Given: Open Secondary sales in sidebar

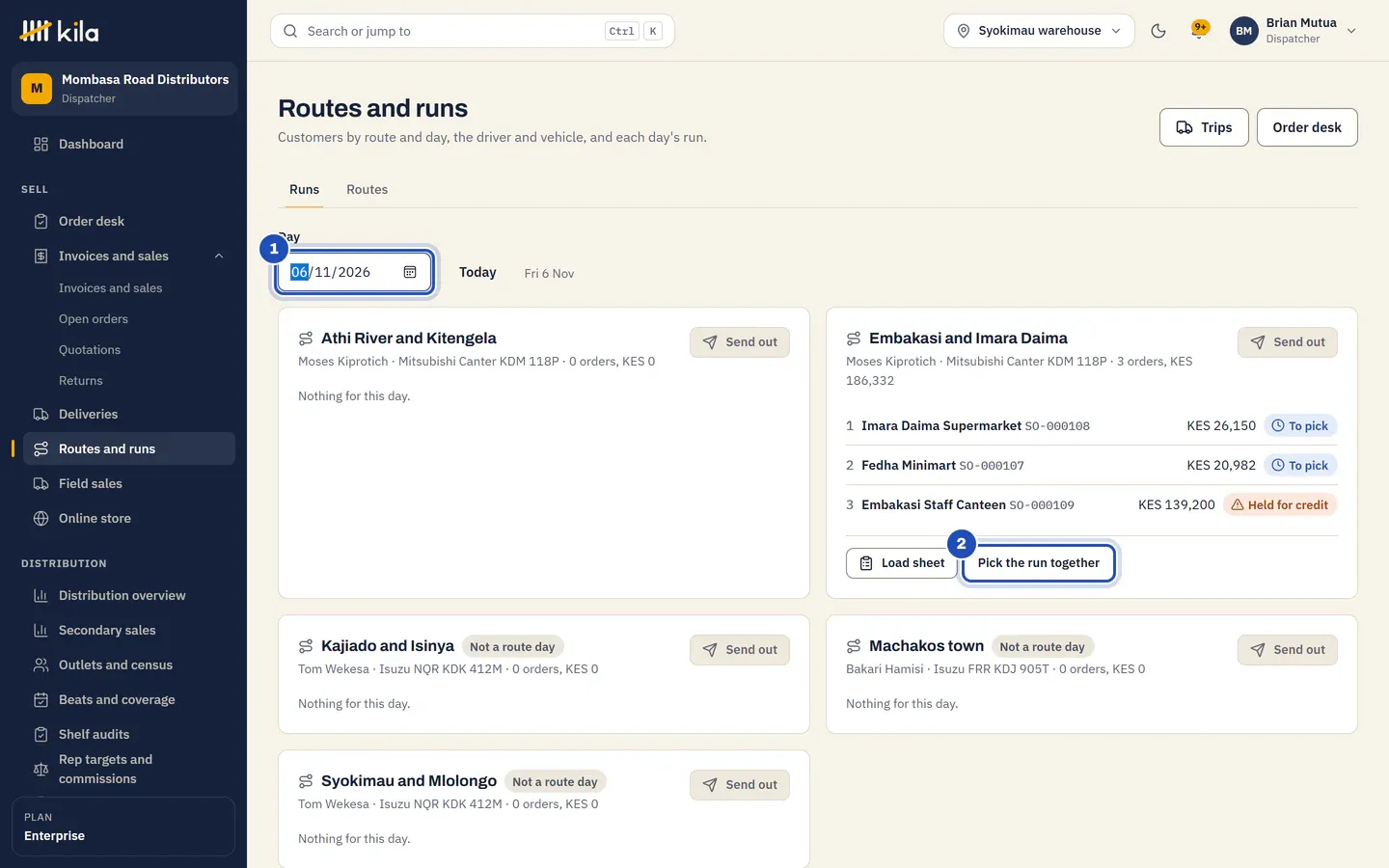Looking at the screenshot, I should [129, 630].
